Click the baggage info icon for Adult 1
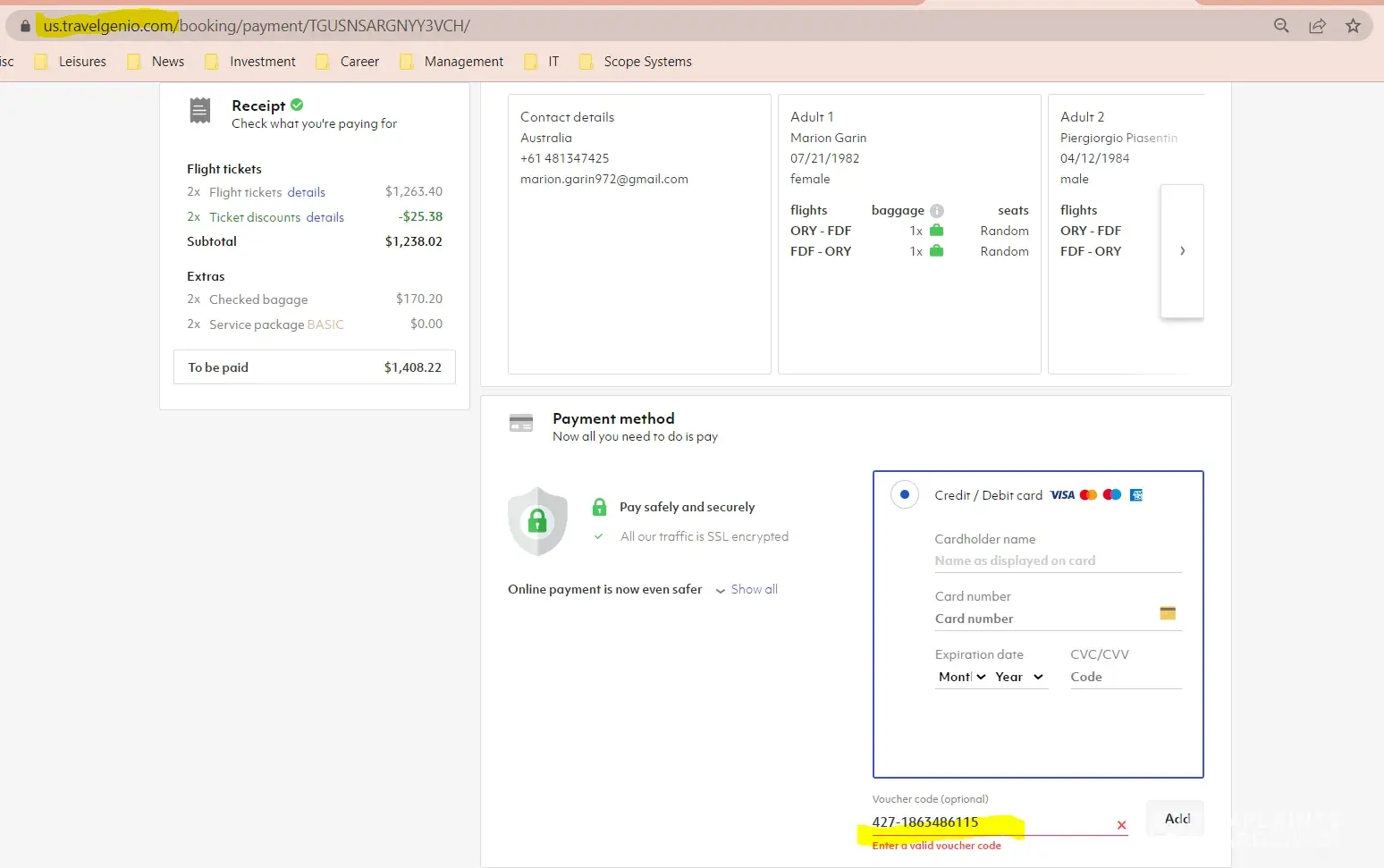 click(x=936, y=211)
